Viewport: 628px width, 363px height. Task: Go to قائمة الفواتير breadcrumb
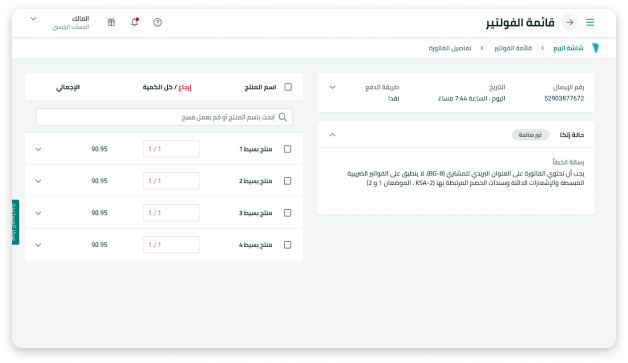(513, 48)
